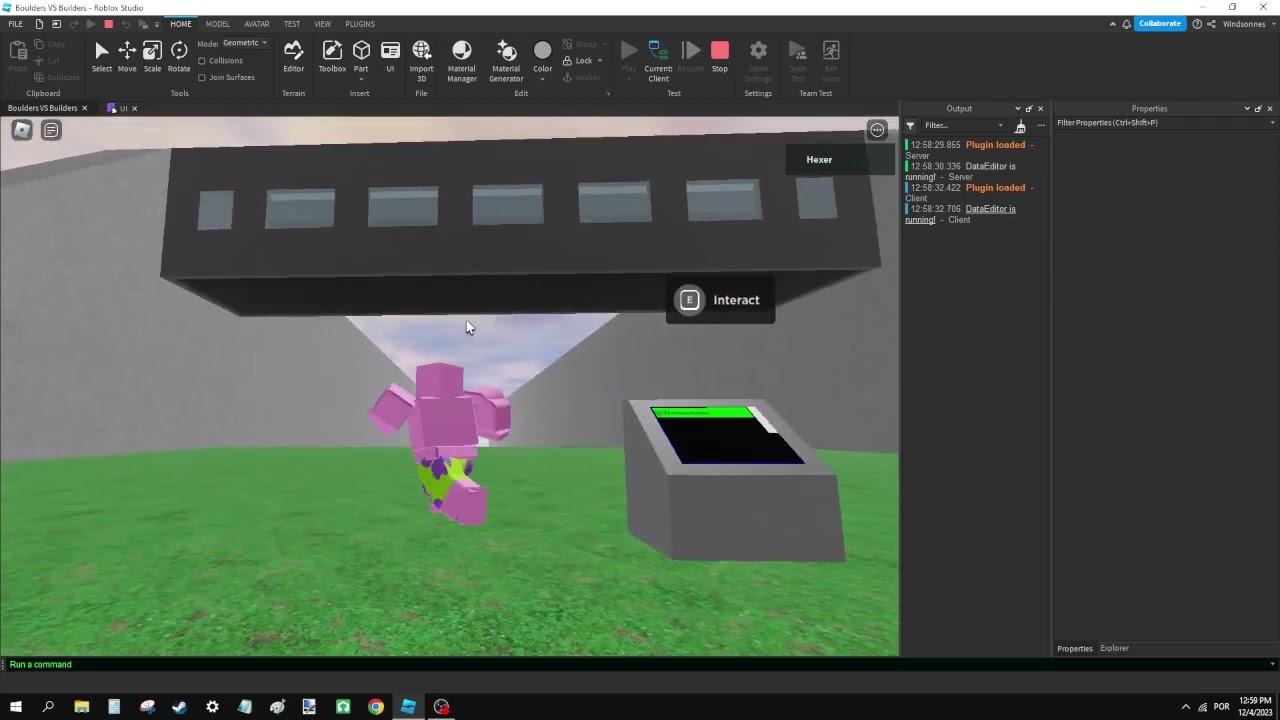Screen dimensions: 1280x720
Task: Click the new file icon
Action: tap(39, 24)
